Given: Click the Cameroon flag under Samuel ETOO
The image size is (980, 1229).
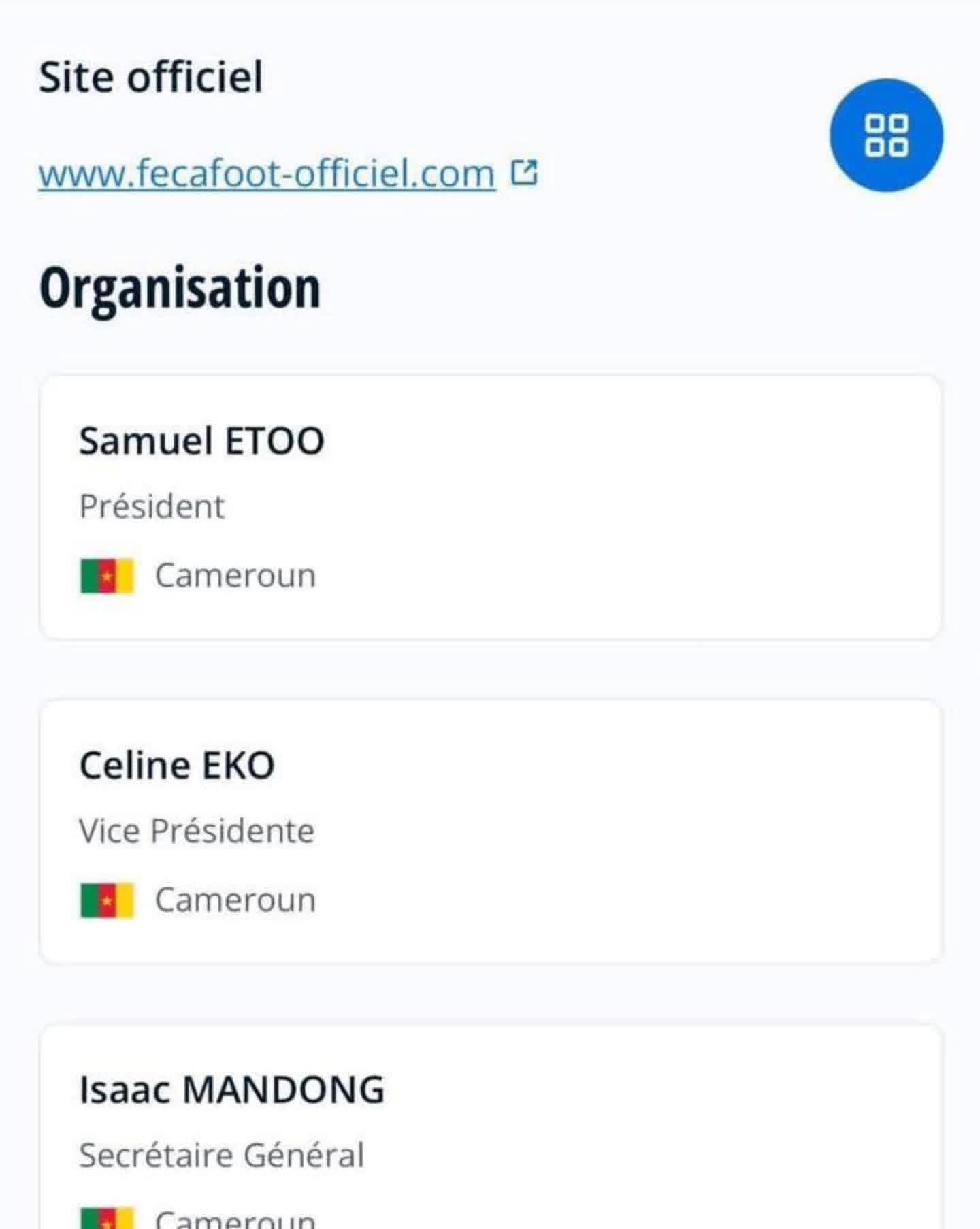Looking at the screenshot, I should click(107, 576).
